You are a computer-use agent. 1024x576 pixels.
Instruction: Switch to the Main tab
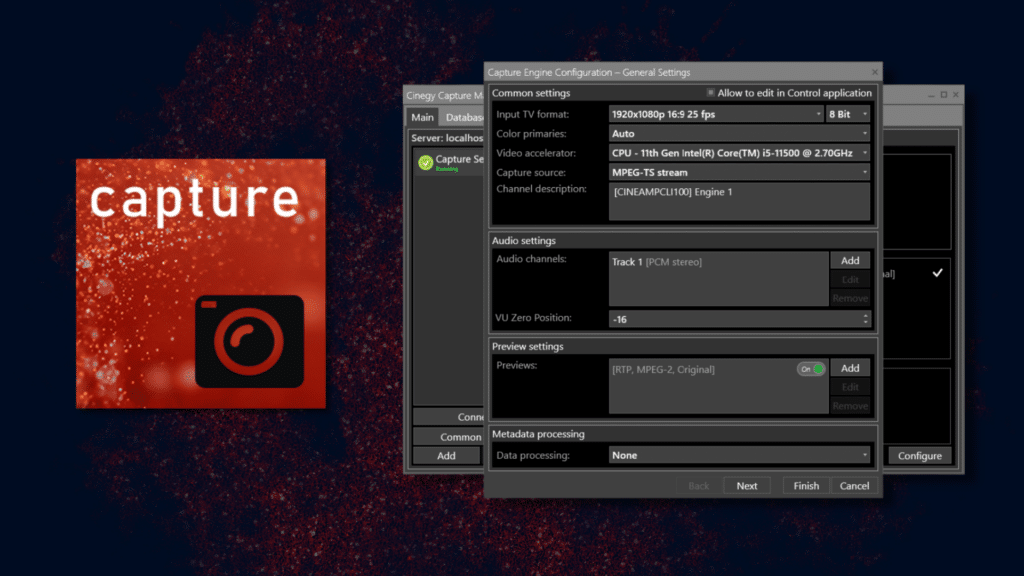(422, 118)
